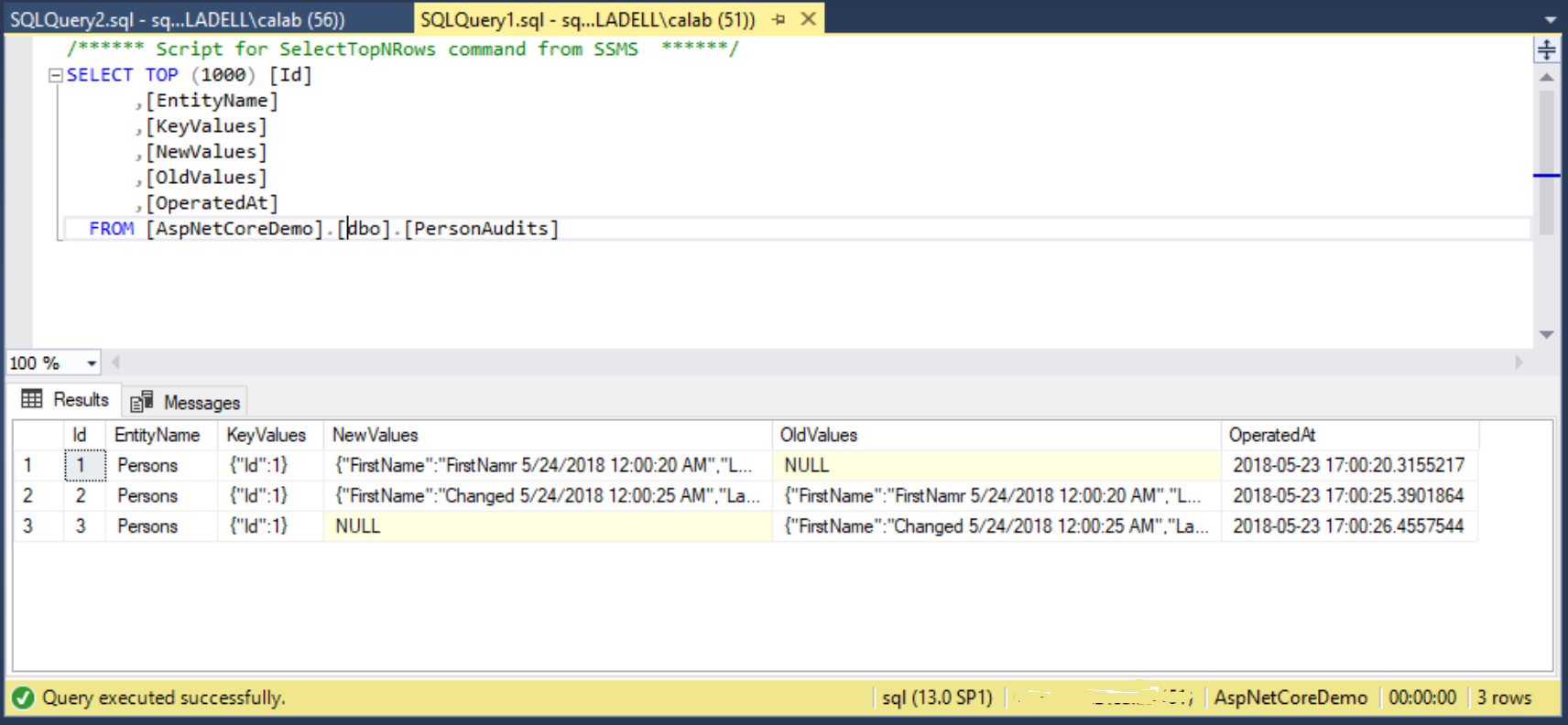The height and width of the screenshot is (725, 1568).
Task: Click the Id cell with value 2
Action: tap(84, 495)
